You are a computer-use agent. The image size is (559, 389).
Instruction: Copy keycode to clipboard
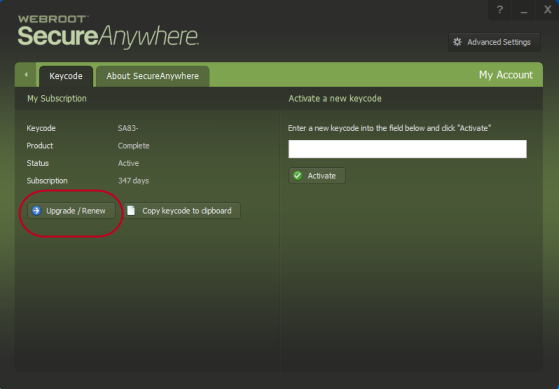(181, 211)
